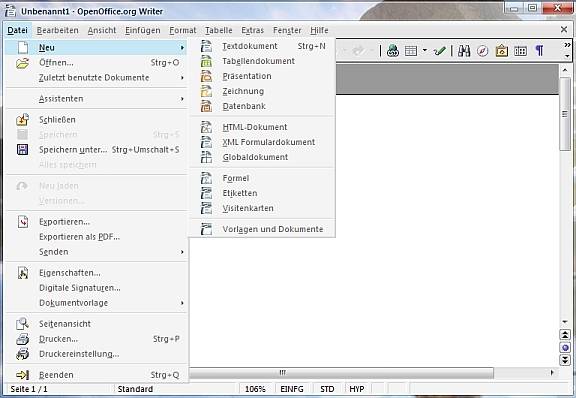Close the document with the X
The image size is (576, 398).
click(564, 30)
